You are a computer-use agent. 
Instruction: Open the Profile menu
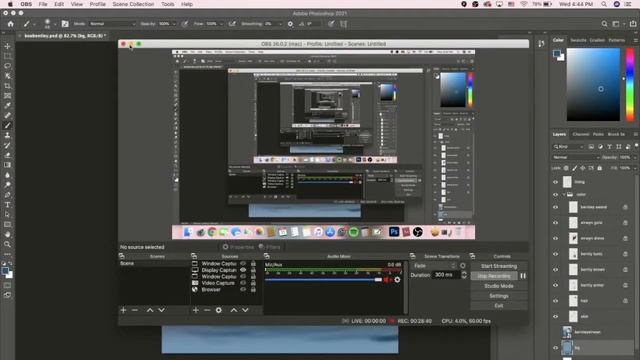point(98,4)
